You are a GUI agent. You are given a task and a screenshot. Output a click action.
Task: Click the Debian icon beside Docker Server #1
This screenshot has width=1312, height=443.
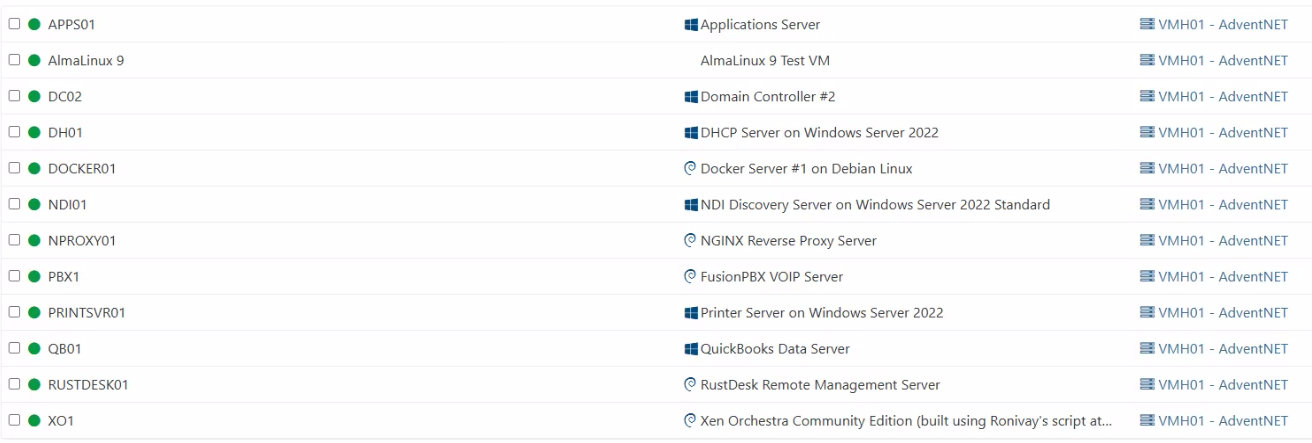[x=690, y=168]
